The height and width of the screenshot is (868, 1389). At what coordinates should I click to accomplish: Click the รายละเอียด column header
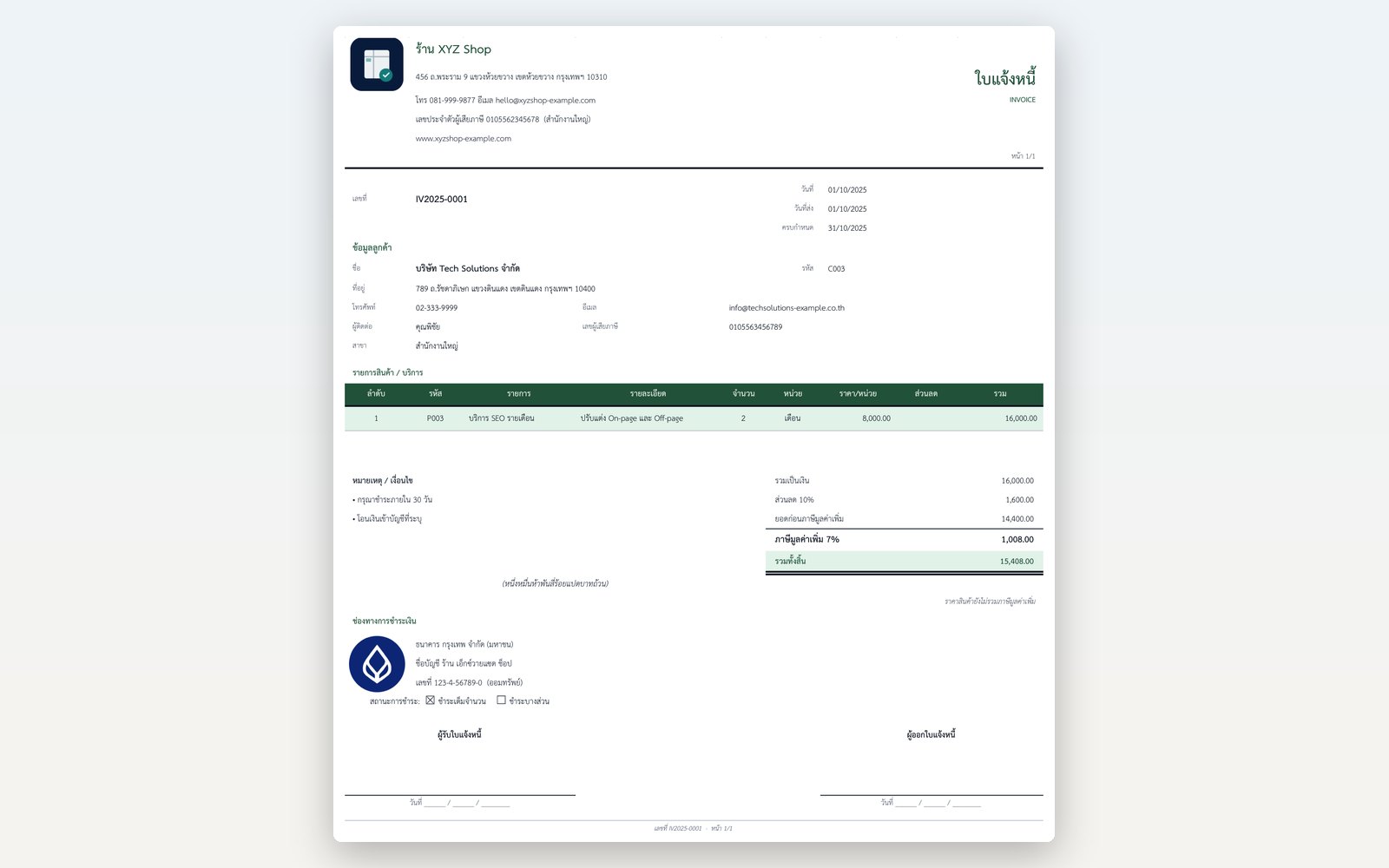coord(648,394)
